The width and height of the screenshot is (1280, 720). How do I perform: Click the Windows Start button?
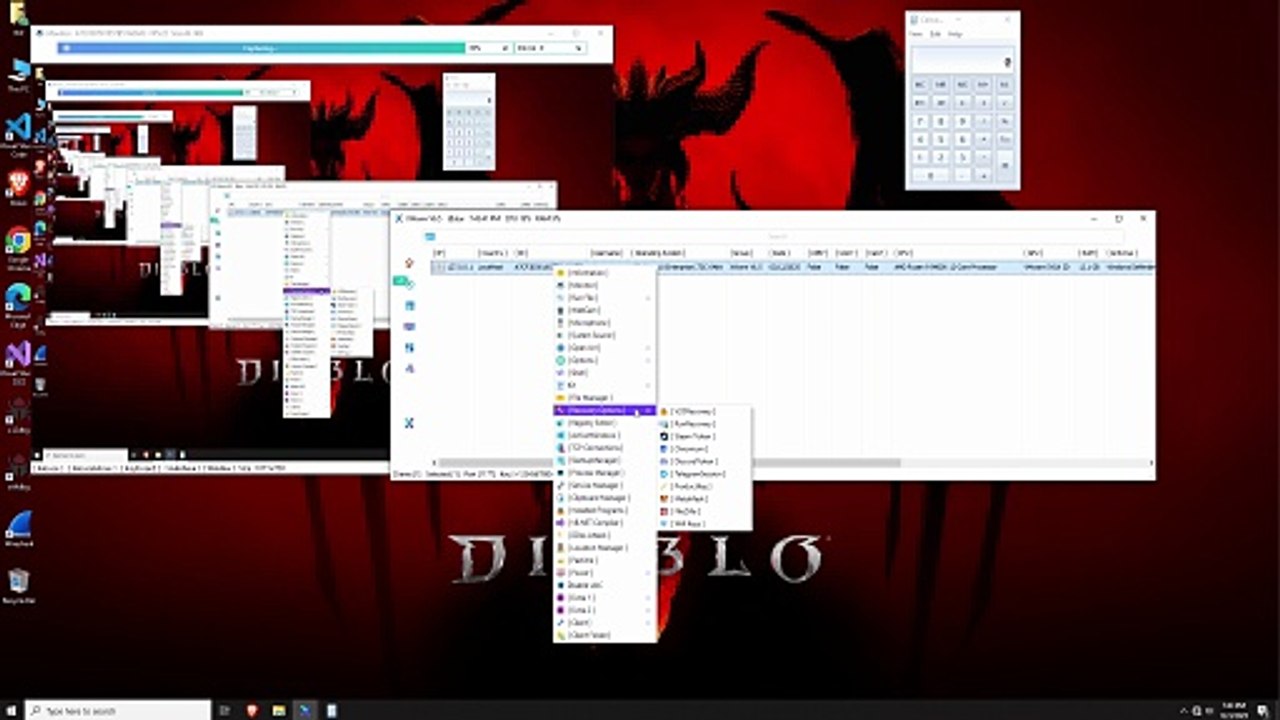click(x=11, y=710)
